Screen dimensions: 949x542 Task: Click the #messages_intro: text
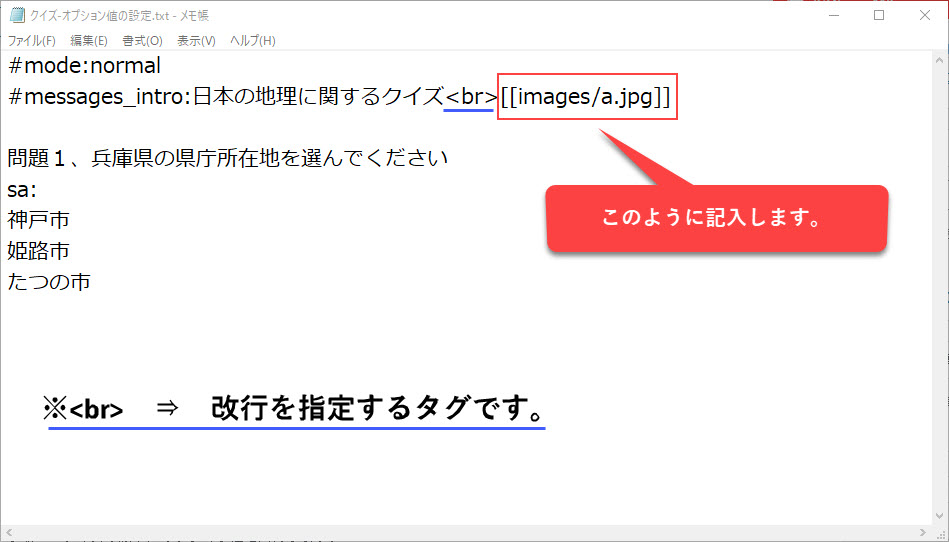100,97
